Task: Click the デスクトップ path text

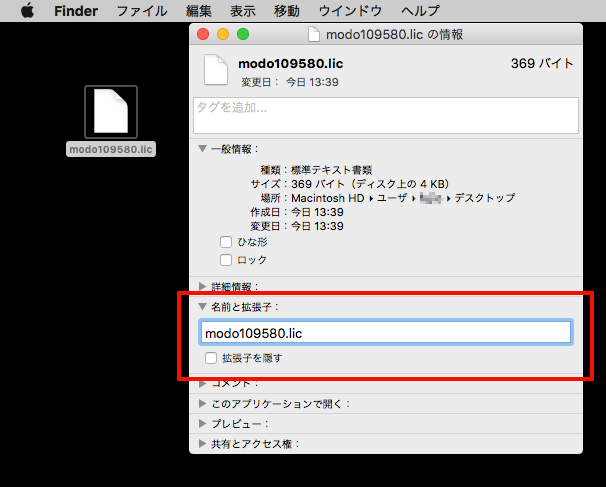Action: click(x=485, y=198)
